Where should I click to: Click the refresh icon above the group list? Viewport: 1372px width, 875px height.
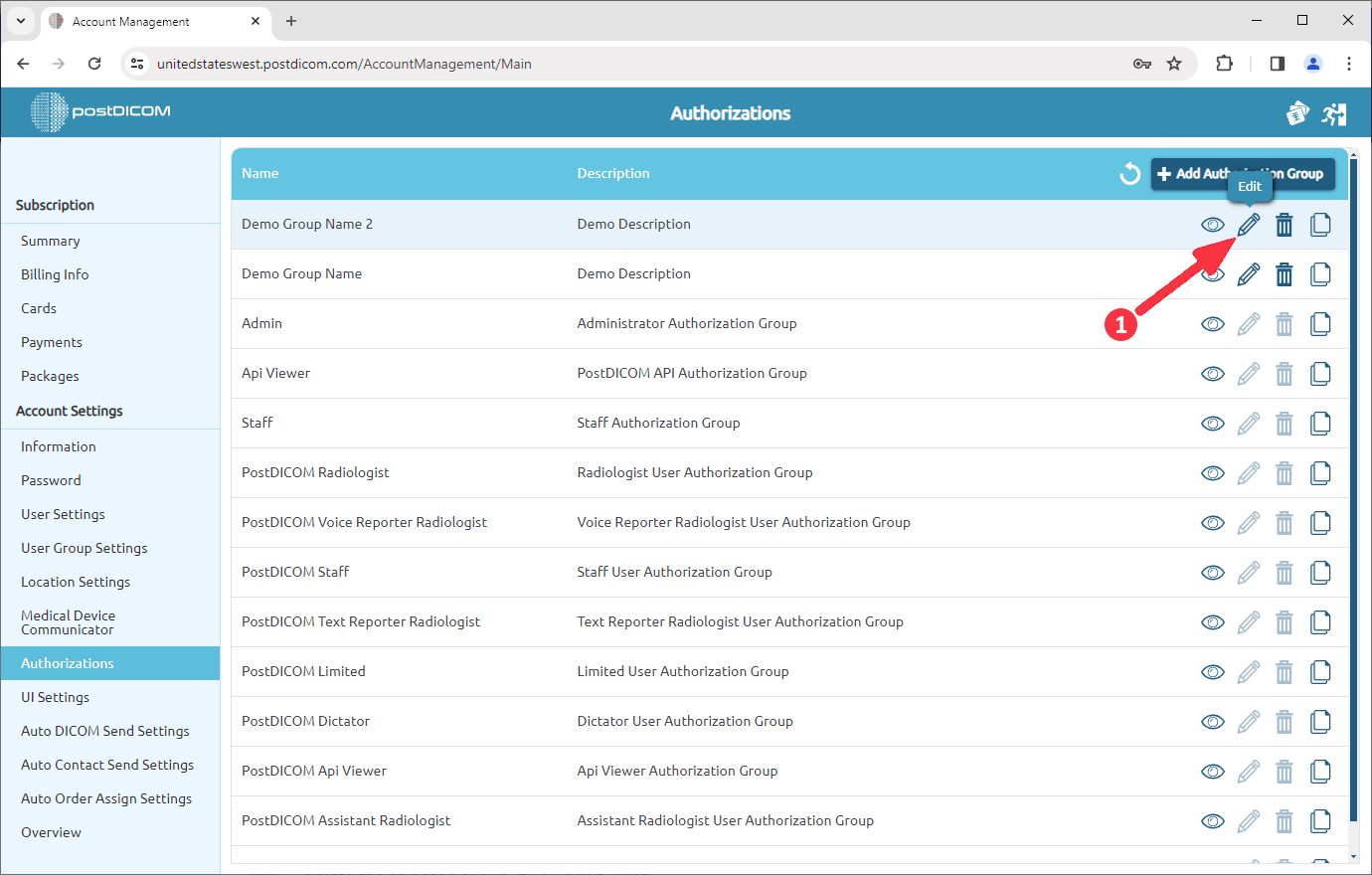point(1129,173)
